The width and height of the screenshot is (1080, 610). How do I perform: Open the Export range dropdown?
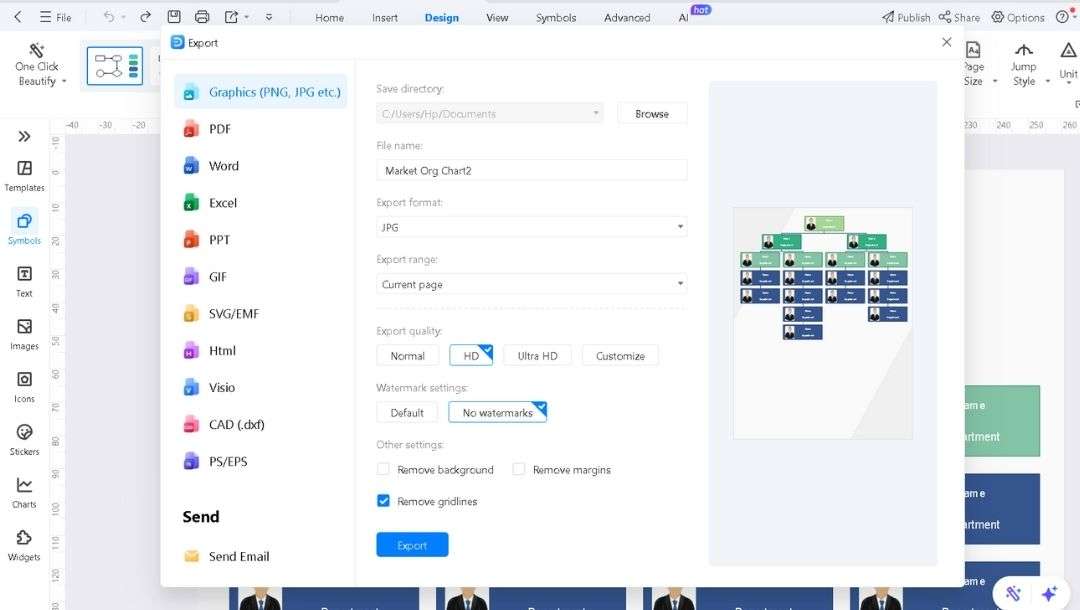[x=681, y=284]
